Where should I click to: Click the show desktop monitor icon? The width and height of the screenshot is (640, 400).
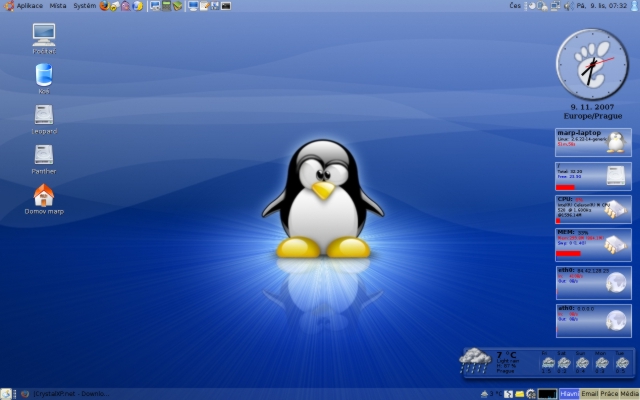[193, 6]
